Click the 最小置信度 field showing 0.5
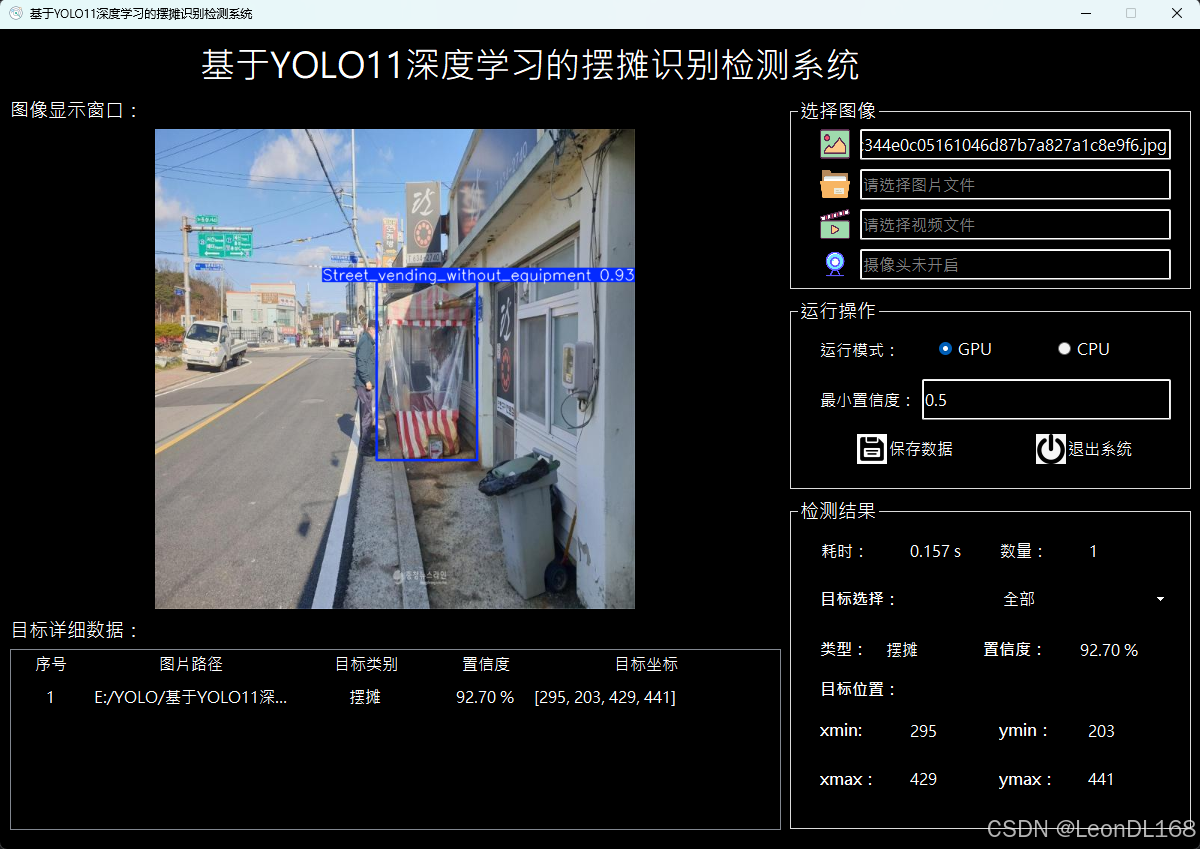1200x849 pixels. (x=1045, y=400)
